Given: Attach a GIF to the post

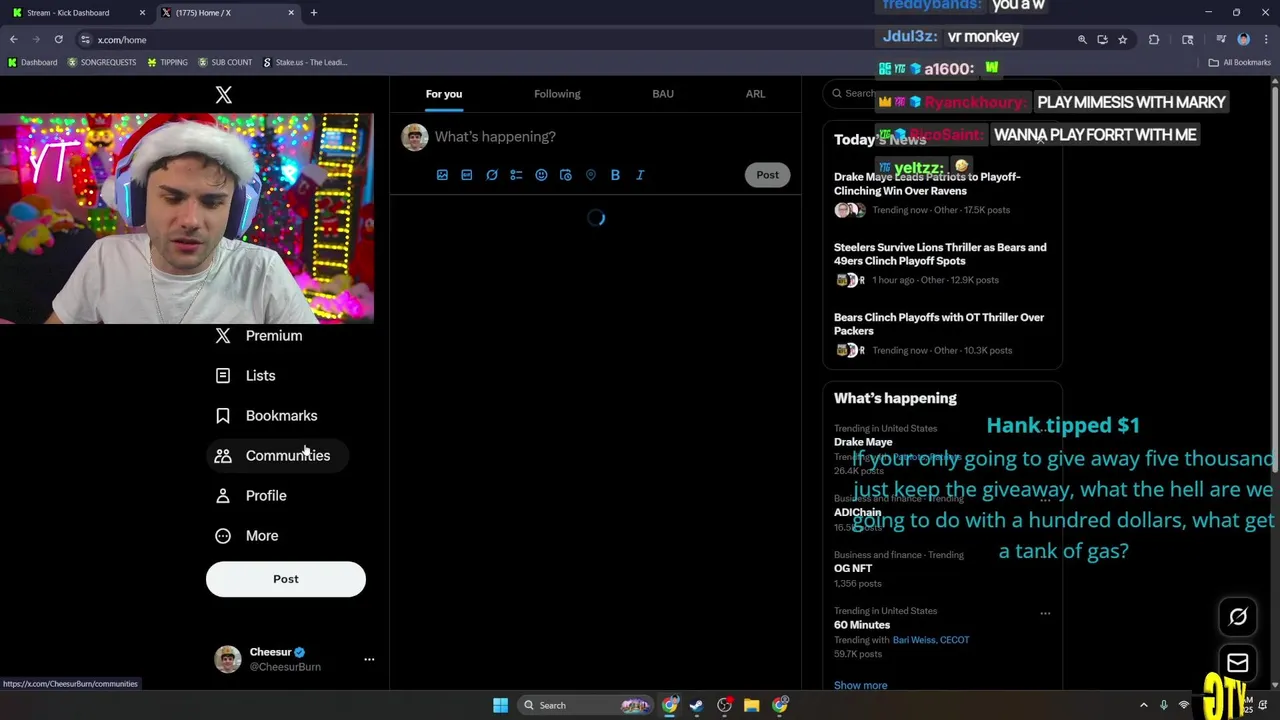Looking at the screenshot, I should 467,175.
